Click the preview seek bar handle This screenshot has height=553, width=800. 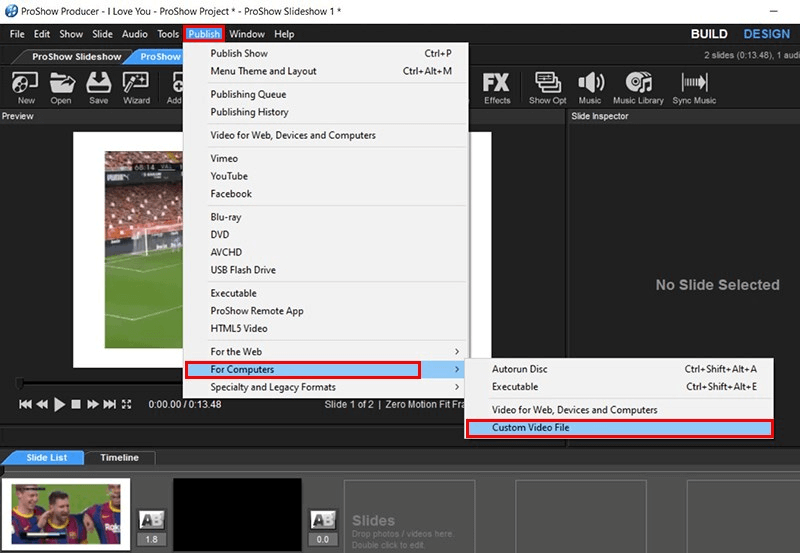pos(20,384)
